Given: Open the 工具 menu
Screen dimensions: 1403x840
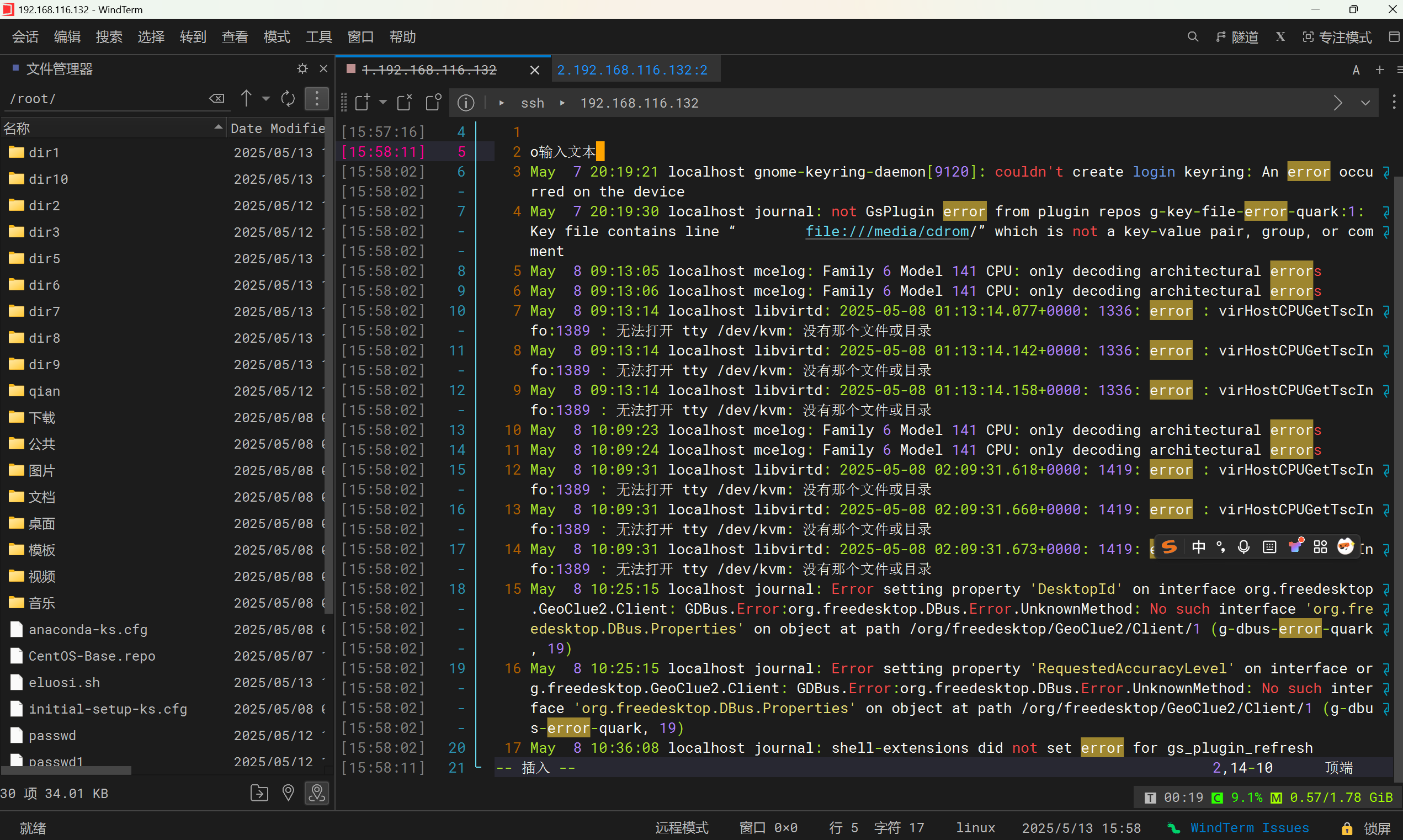Looking at the screenshot, I should [318, 37].
